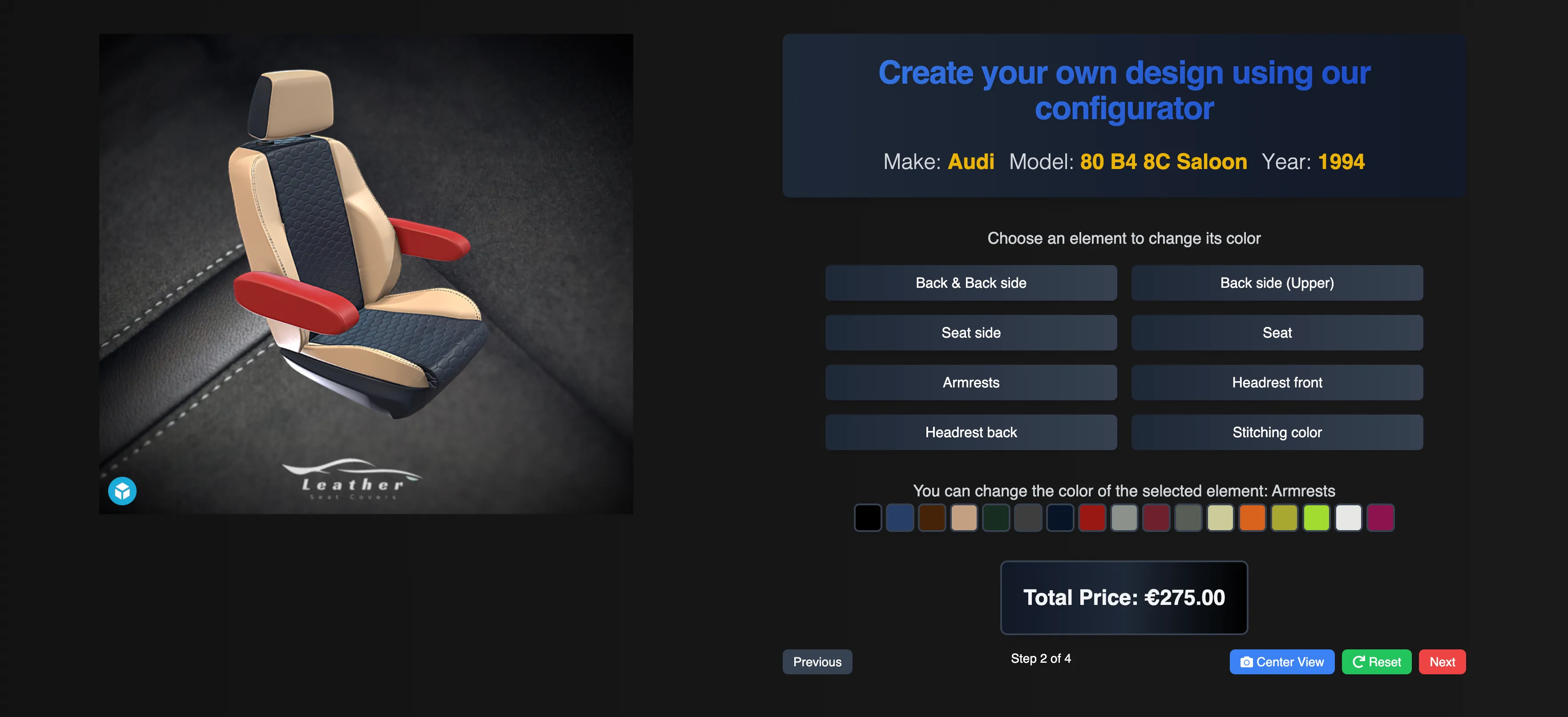
Task: Click the camera icon on Center View
Action: [1246, 661]
